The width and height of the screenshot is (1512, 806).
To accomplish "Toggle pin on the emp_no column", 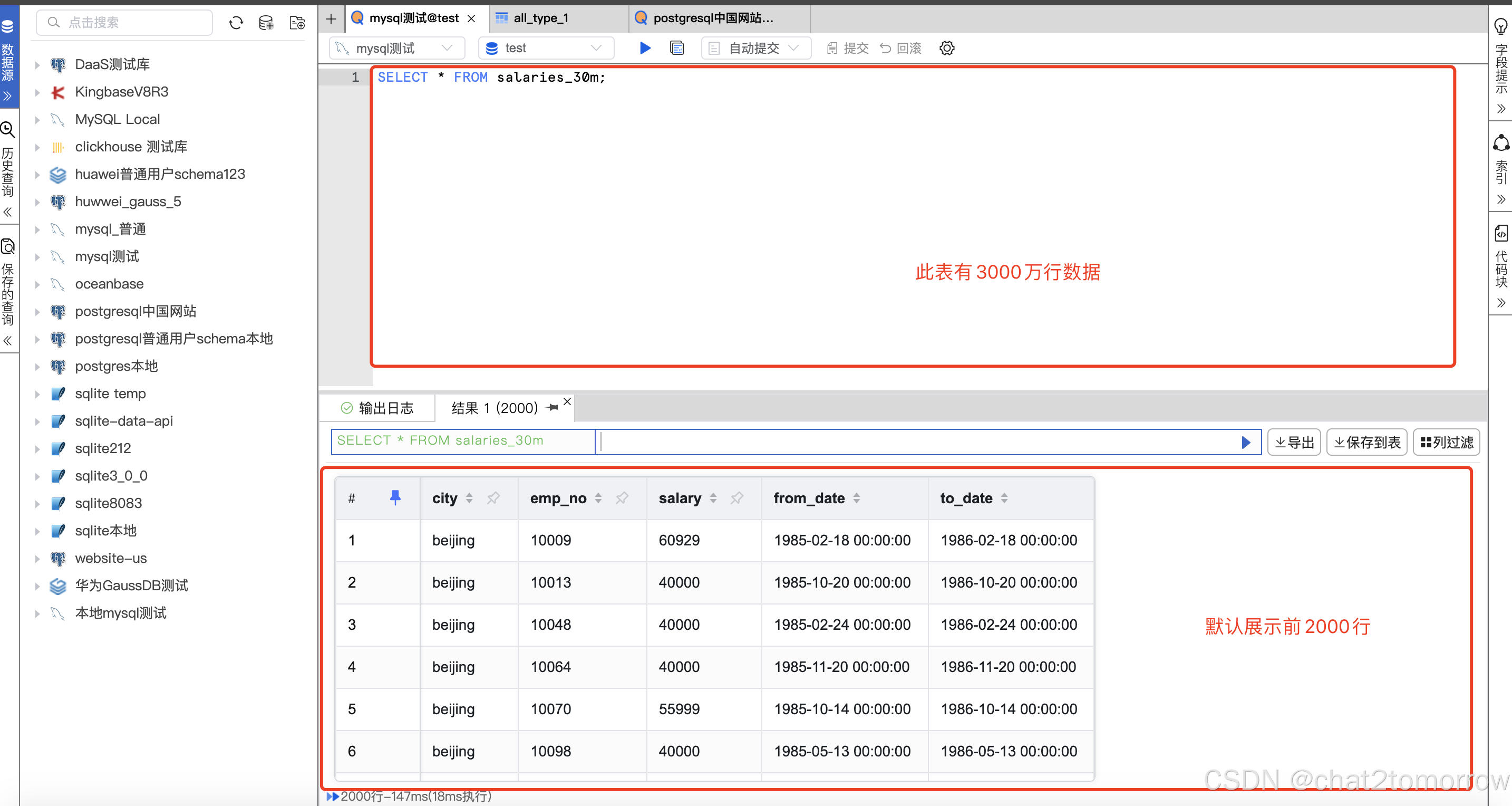I will coord(622,498).
